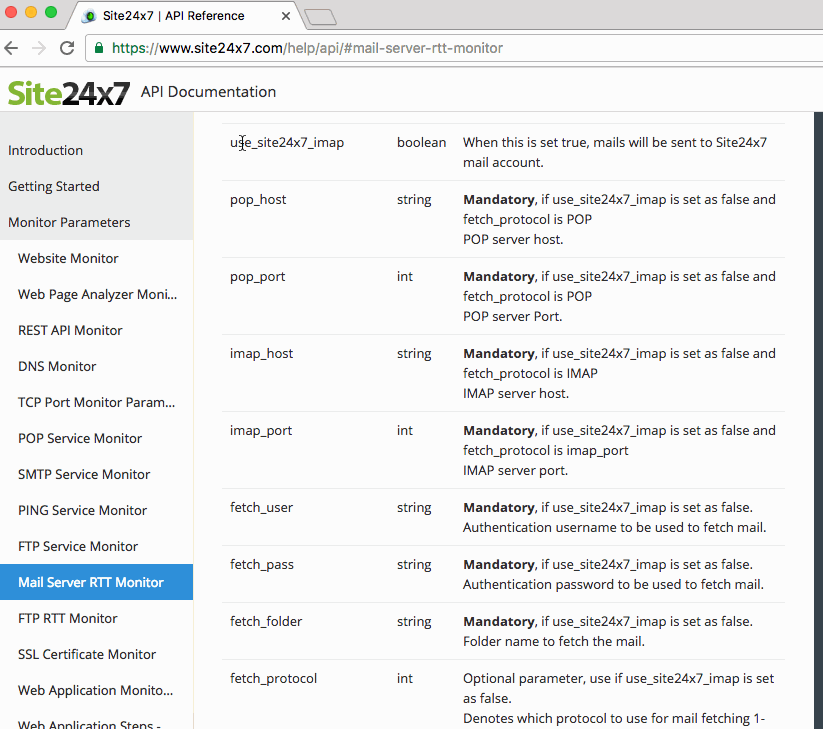Screen dimensions: 823x729
Task: Reload the page with refresh icon
Action: click(67, 48)
